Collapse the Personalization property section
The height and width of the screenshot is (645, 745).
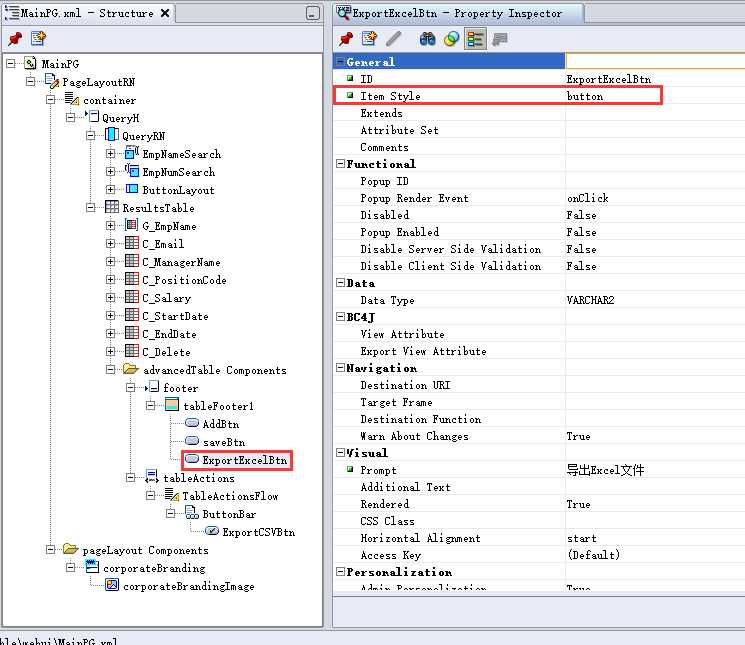click(x=340, y=572)
